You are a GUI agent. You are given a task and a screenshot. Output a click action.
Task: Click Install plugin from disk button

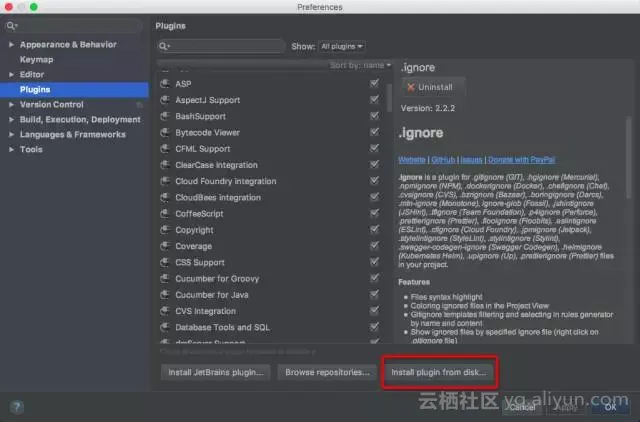(x=439, y=372)
